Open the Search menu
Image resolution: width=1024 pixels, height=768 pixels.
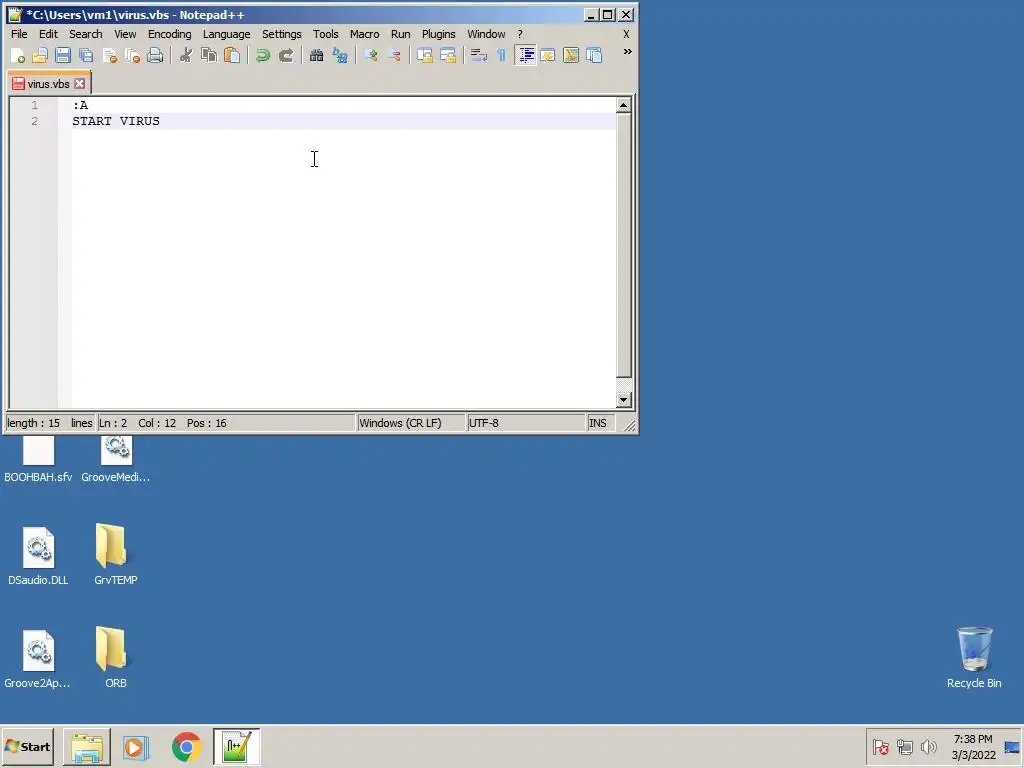click(86, 34)
